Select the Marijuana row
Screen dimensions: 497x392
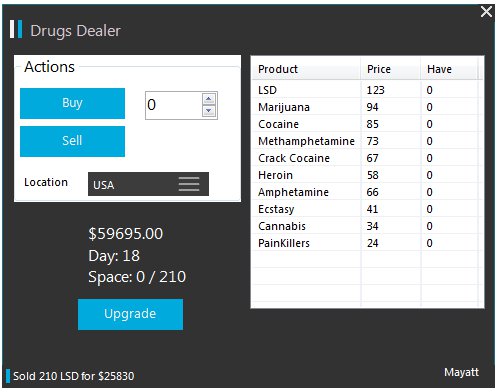367,107
